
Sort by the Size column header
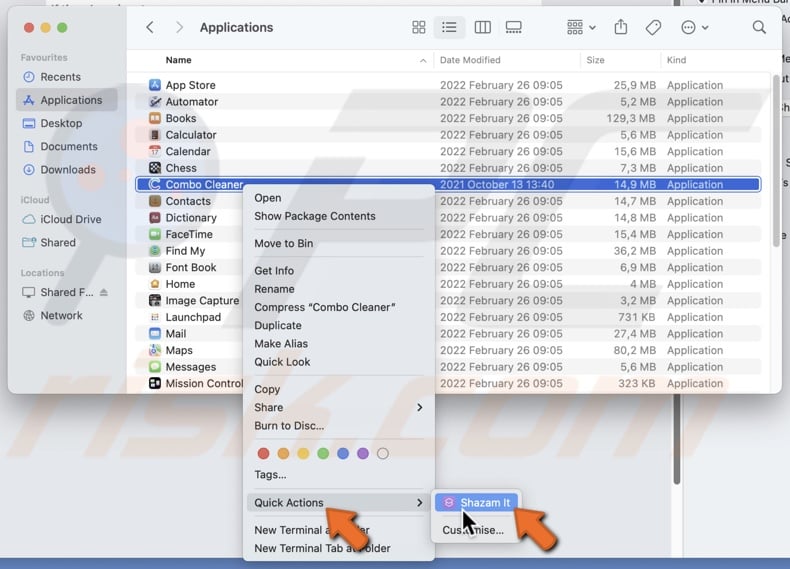[595, 60]
